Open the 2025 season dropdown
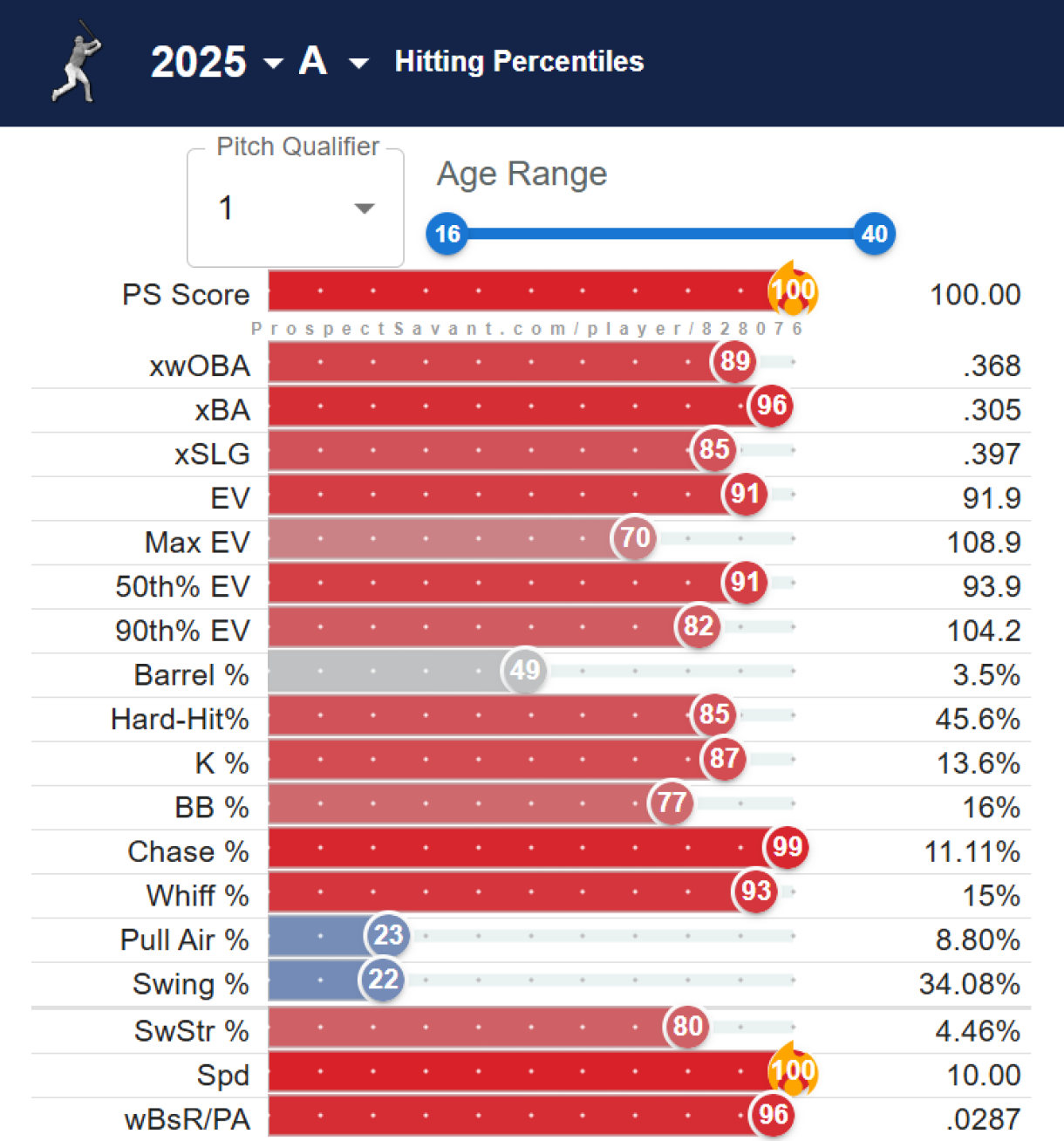The width and height of the screenshot is (1064, 1141). click(217, 61)
